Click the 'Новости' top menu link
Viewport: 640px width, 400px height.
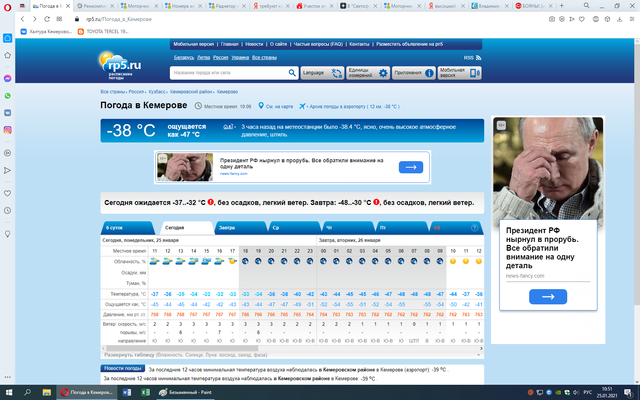254,44
